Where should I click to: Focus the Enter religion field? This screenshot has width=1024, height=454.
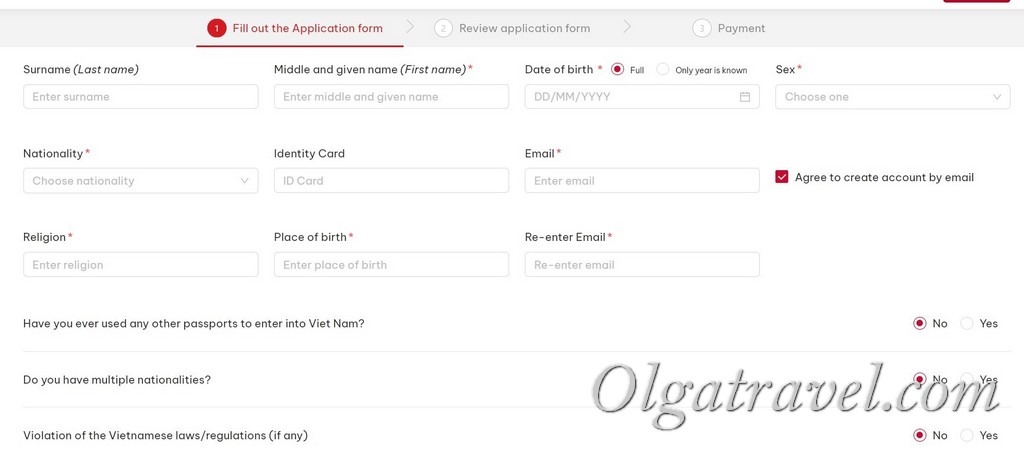tap(140, 265)
